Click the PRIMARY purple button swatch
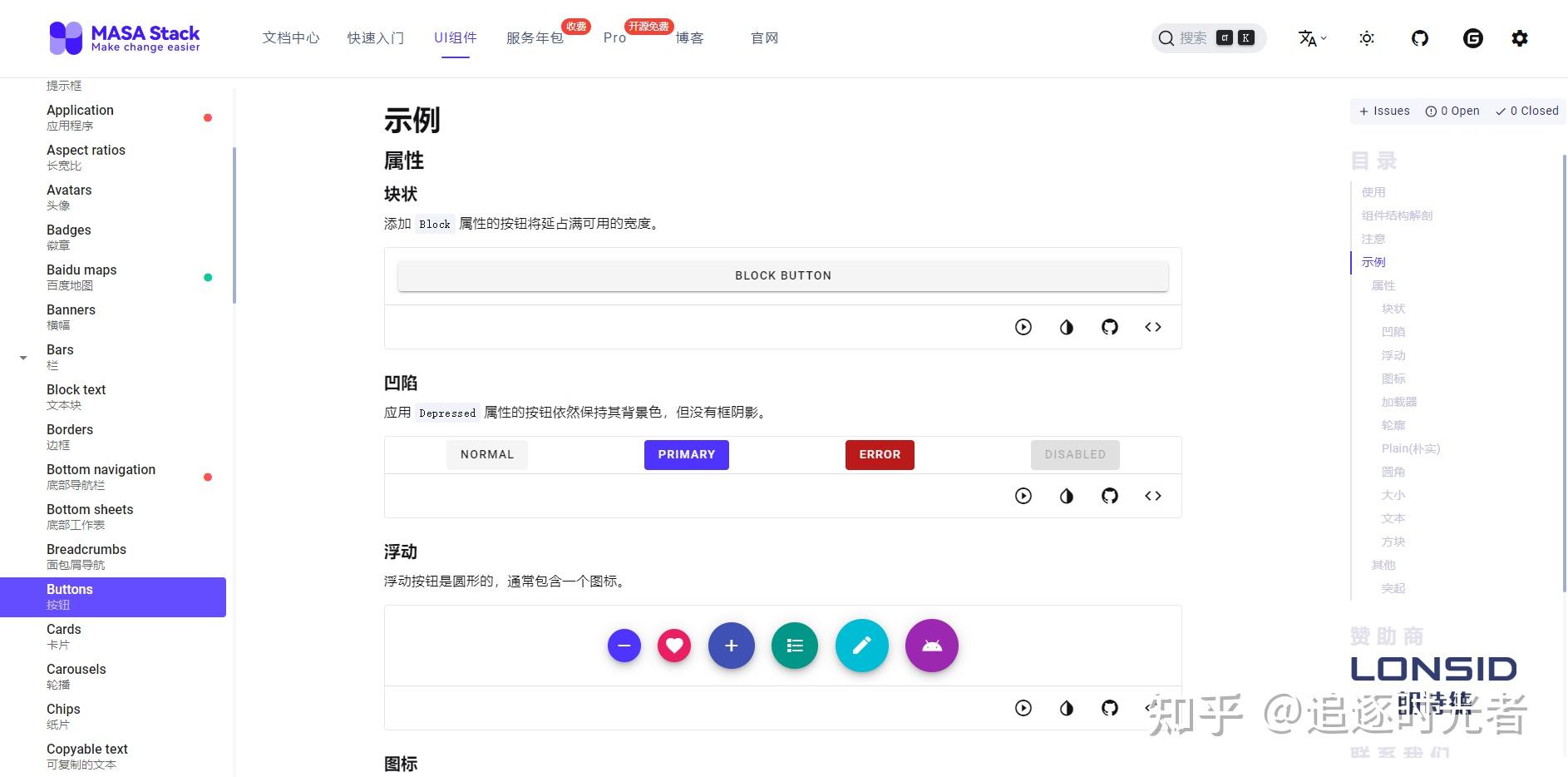Screen dimensions: 1568x777 point(686,454)
